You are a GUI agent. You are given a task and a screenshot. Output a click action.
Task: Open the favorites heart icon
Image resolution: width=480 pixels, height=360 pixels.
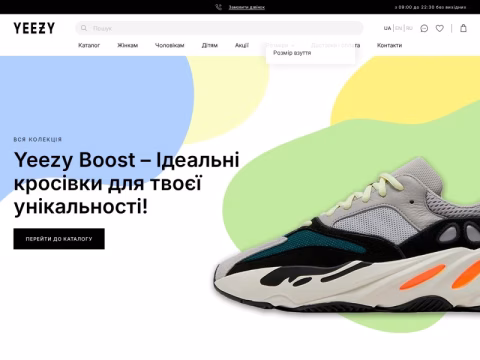pyautogui.click(x=440, y=28)
